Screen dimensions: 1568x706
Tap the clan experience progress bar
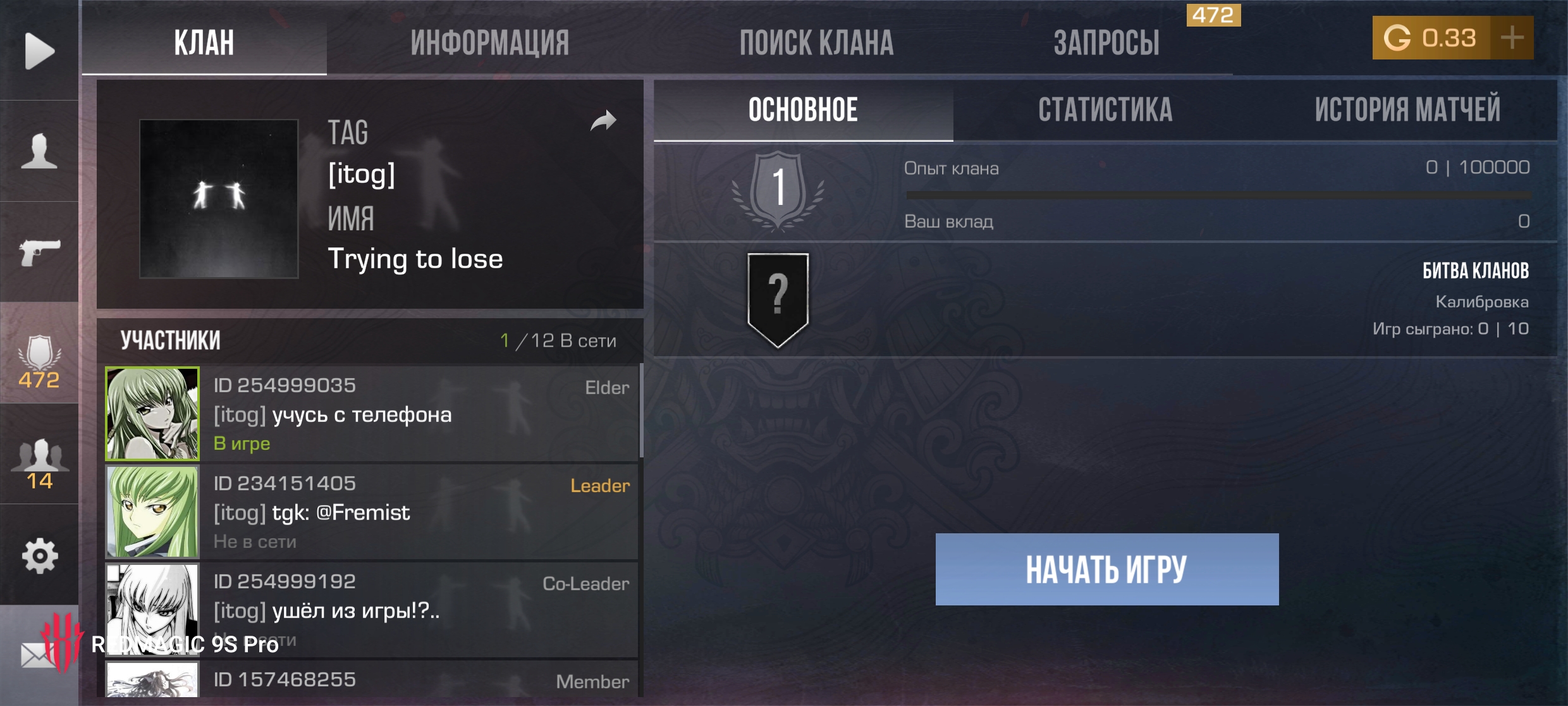coord(1218,195)
